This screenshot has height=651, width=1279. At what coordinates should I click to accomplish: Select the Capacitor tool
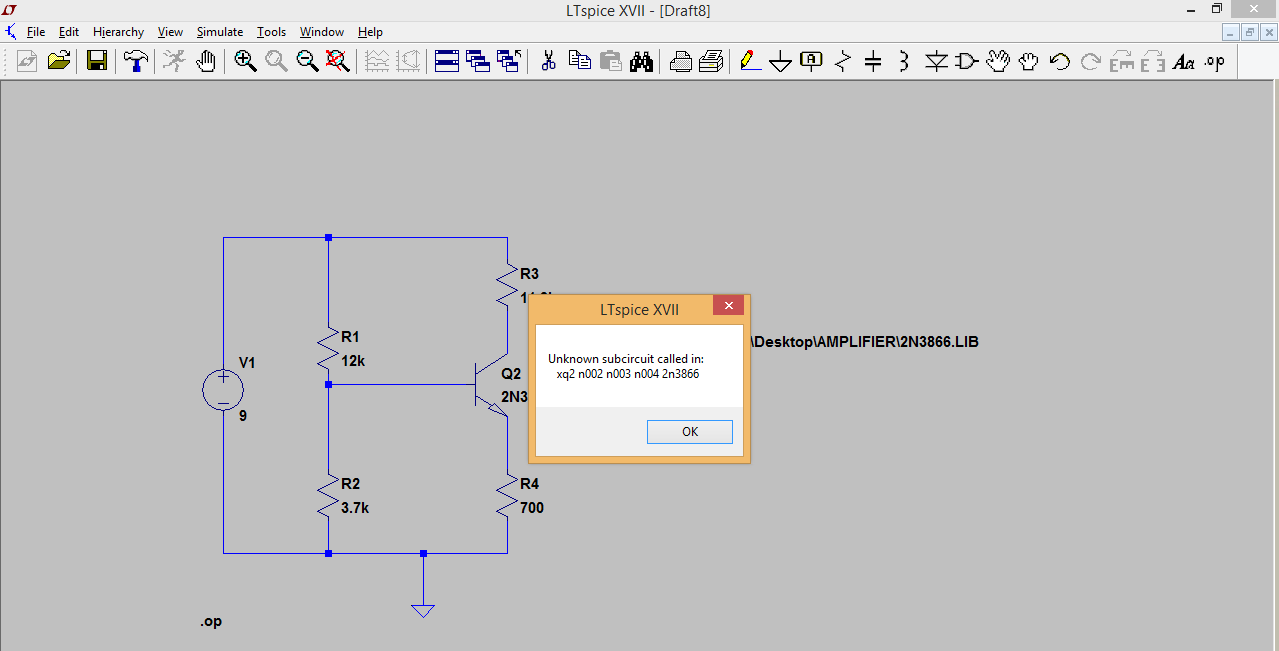pos(874,61)
